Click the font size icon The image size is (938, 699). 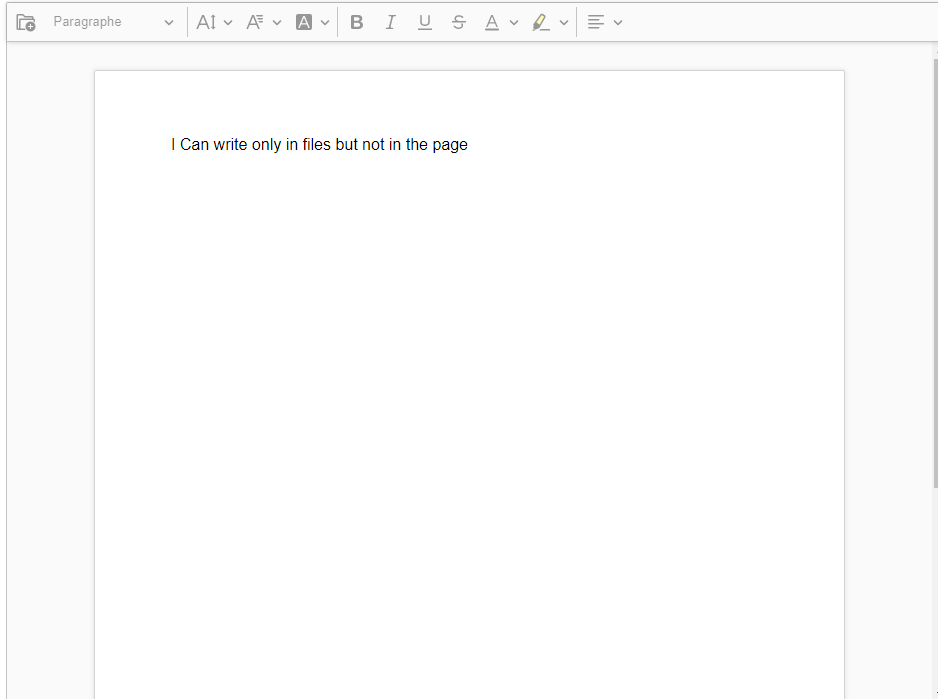[206, 22]
